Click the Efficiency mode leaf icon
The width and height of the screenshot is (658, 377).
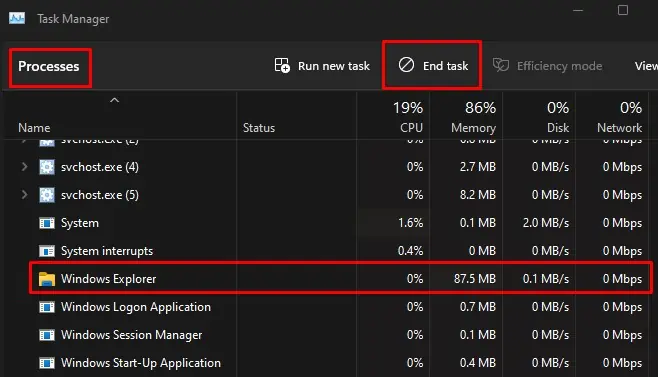pyautogui.click(x=501, y=65)
